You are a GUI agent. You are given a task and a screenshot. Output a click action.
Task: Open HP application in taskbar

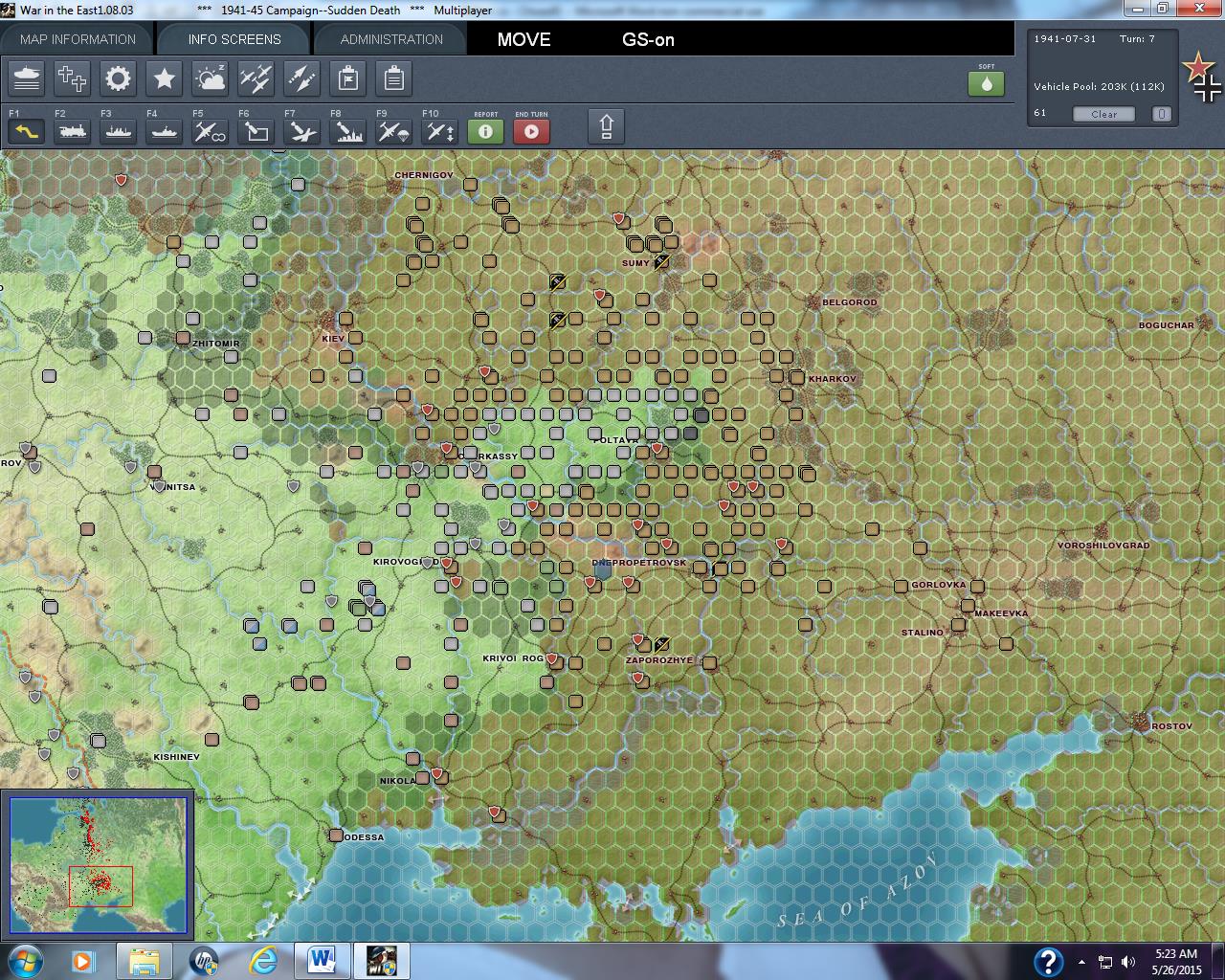pos(204,961)
